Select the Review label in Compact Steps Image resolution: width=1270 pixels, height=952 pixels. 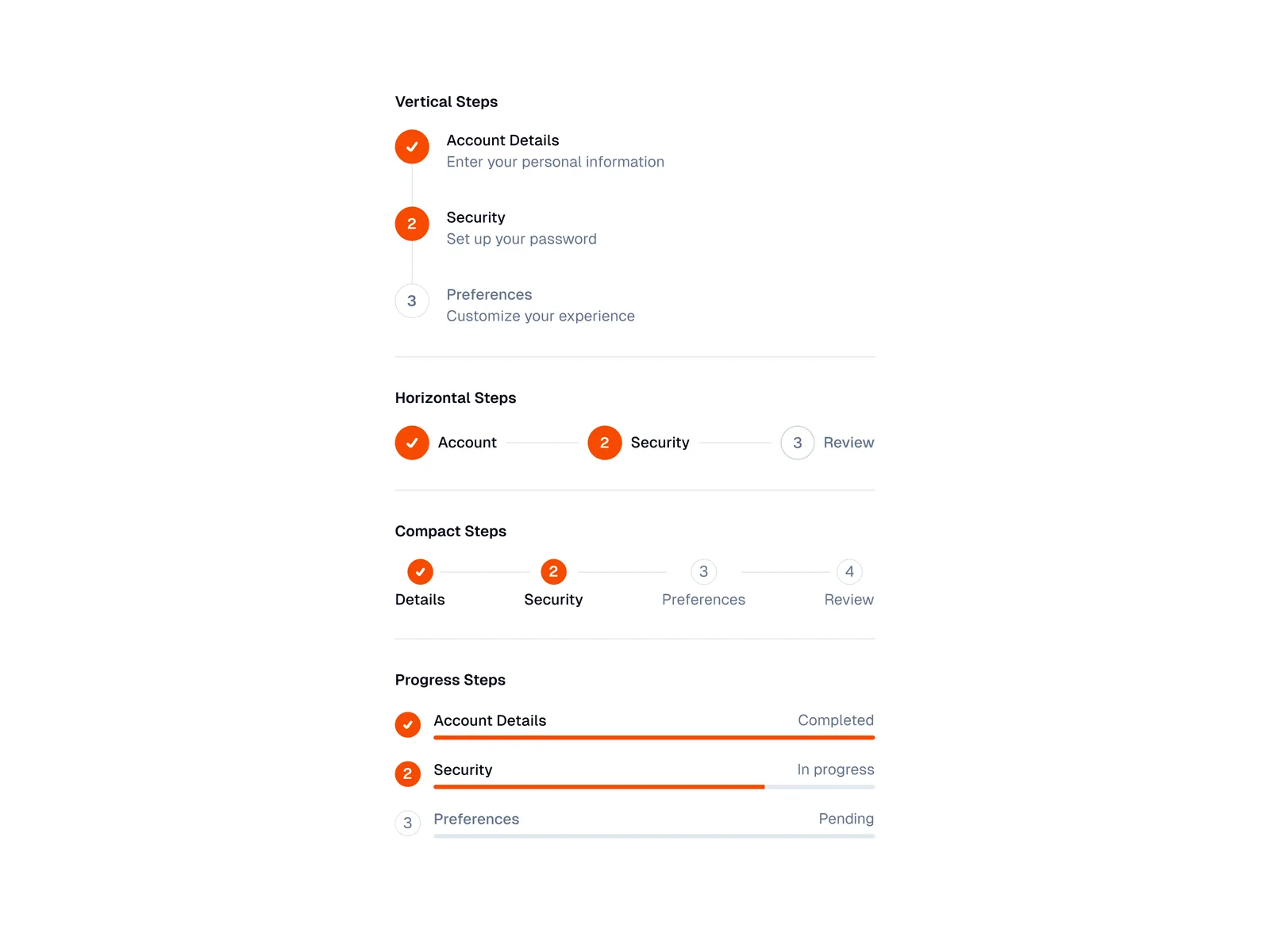point(849,600)
